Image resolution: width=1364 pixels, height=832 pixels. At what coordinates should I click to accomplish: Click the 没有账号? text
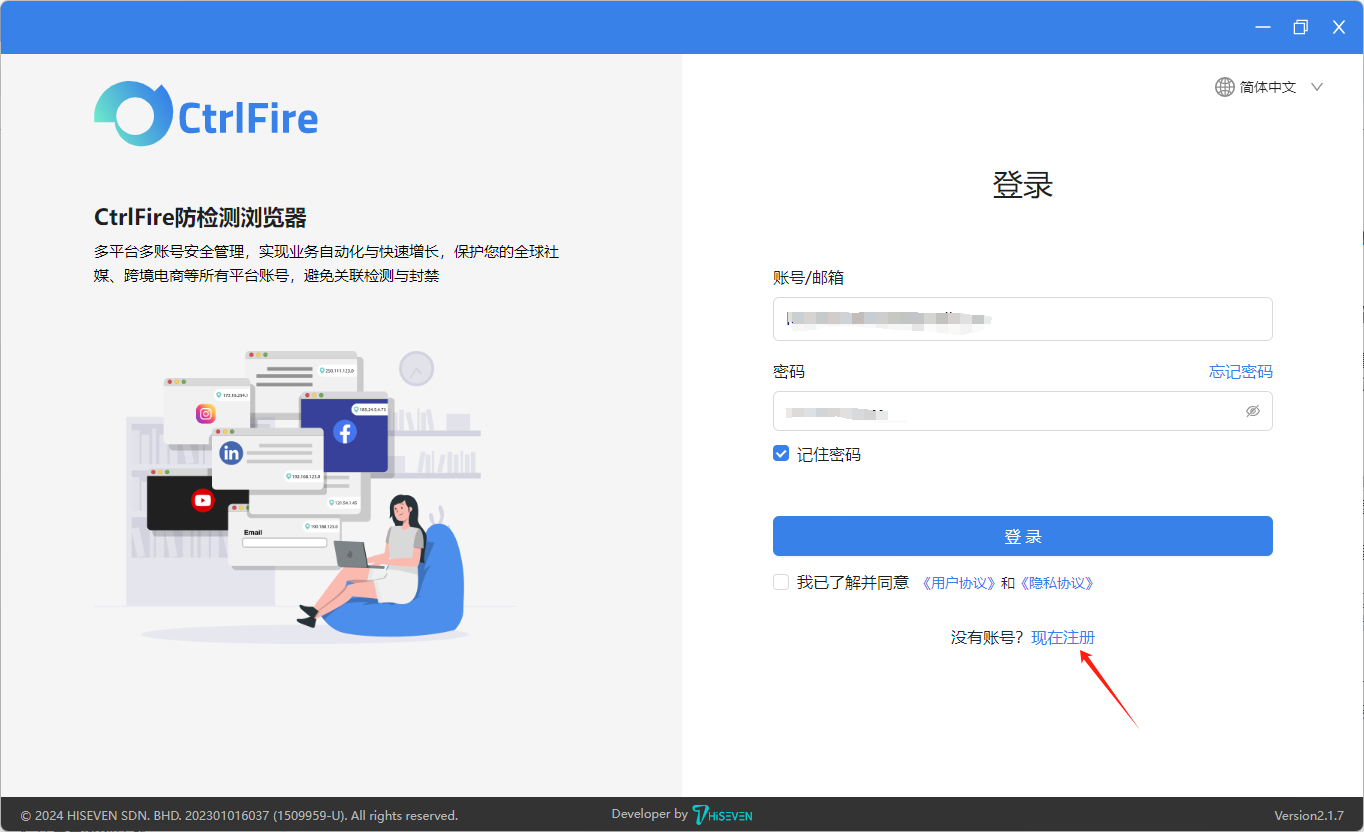[987, 638]
